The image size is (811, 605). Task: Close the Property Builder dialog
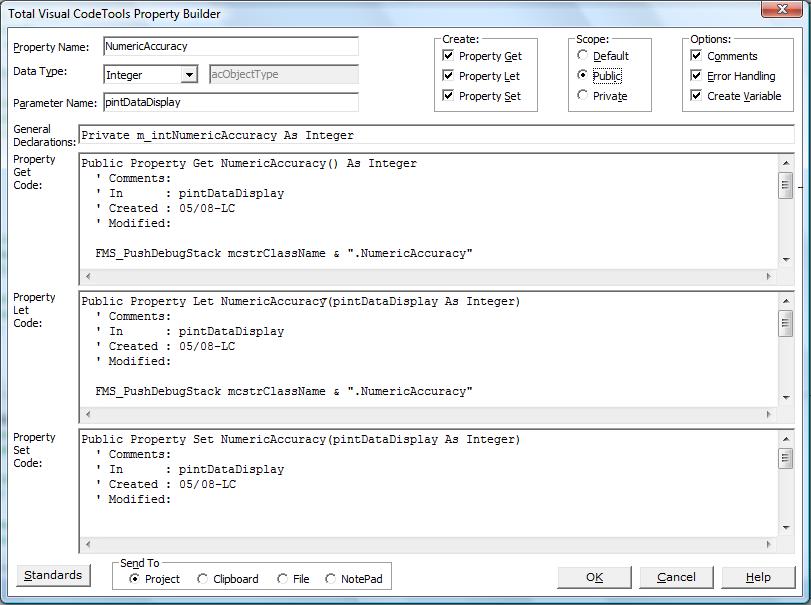point(782,9)
